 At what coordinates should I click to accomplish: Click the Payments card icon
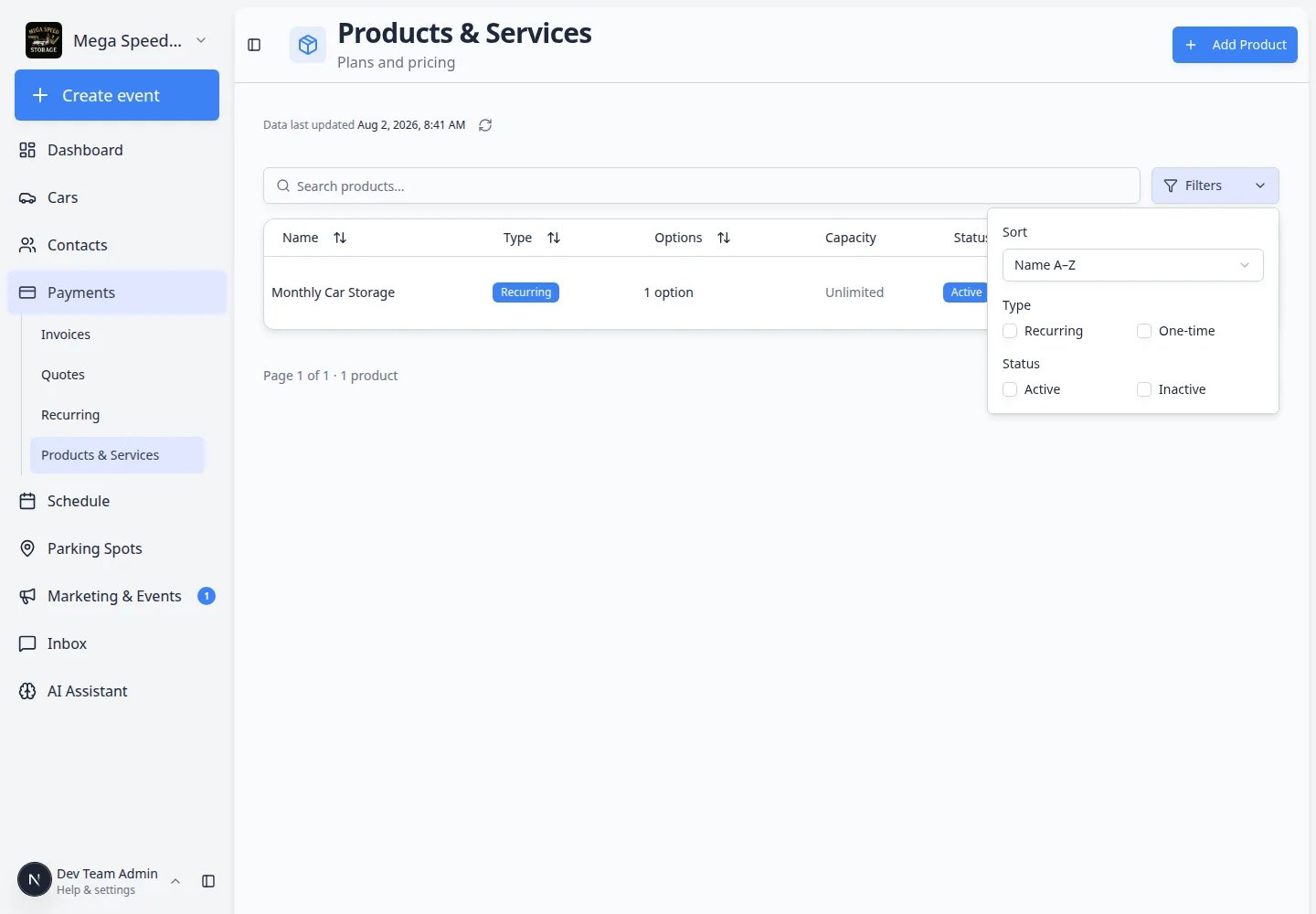[27, 292]
